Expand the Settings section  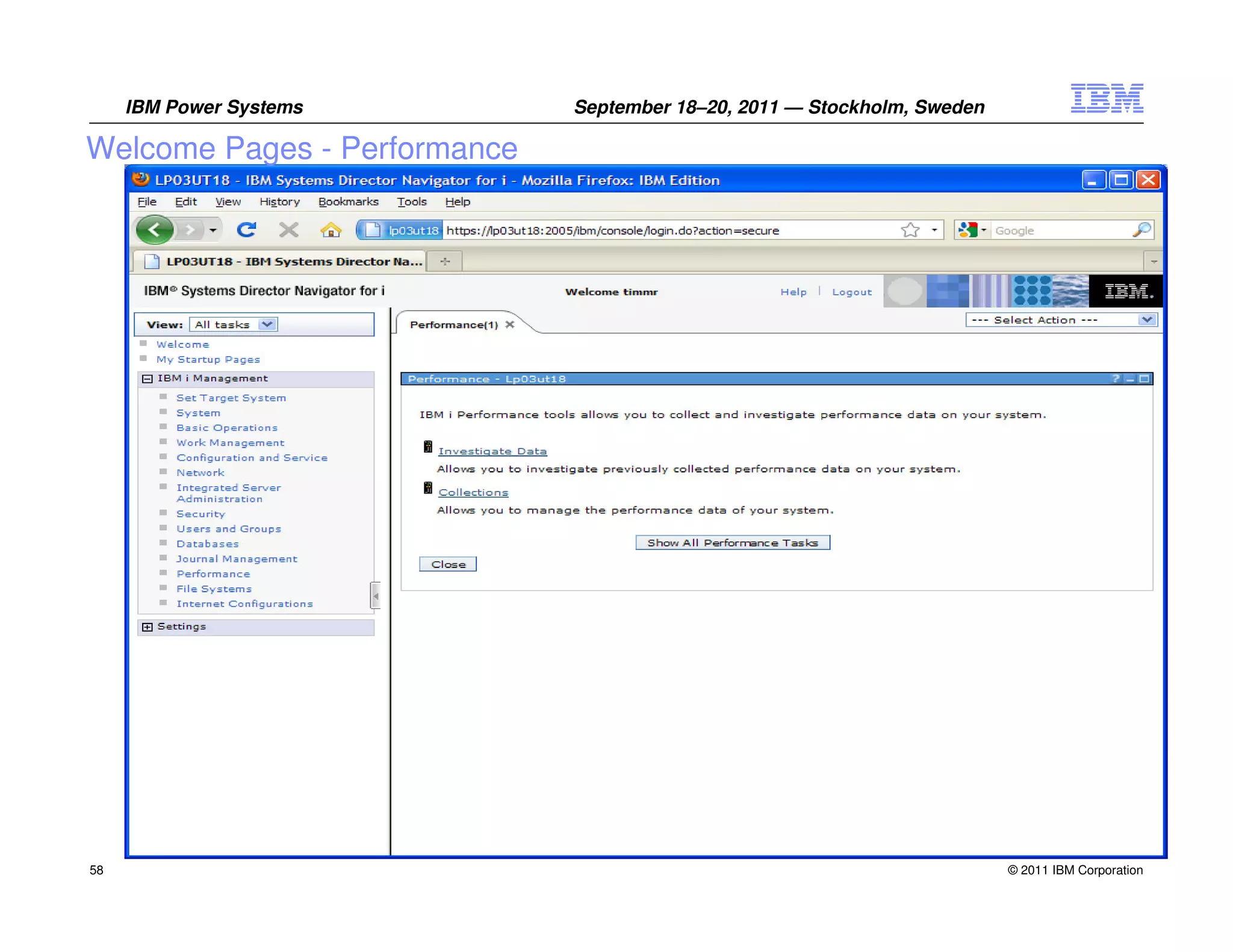pos(147,627)
